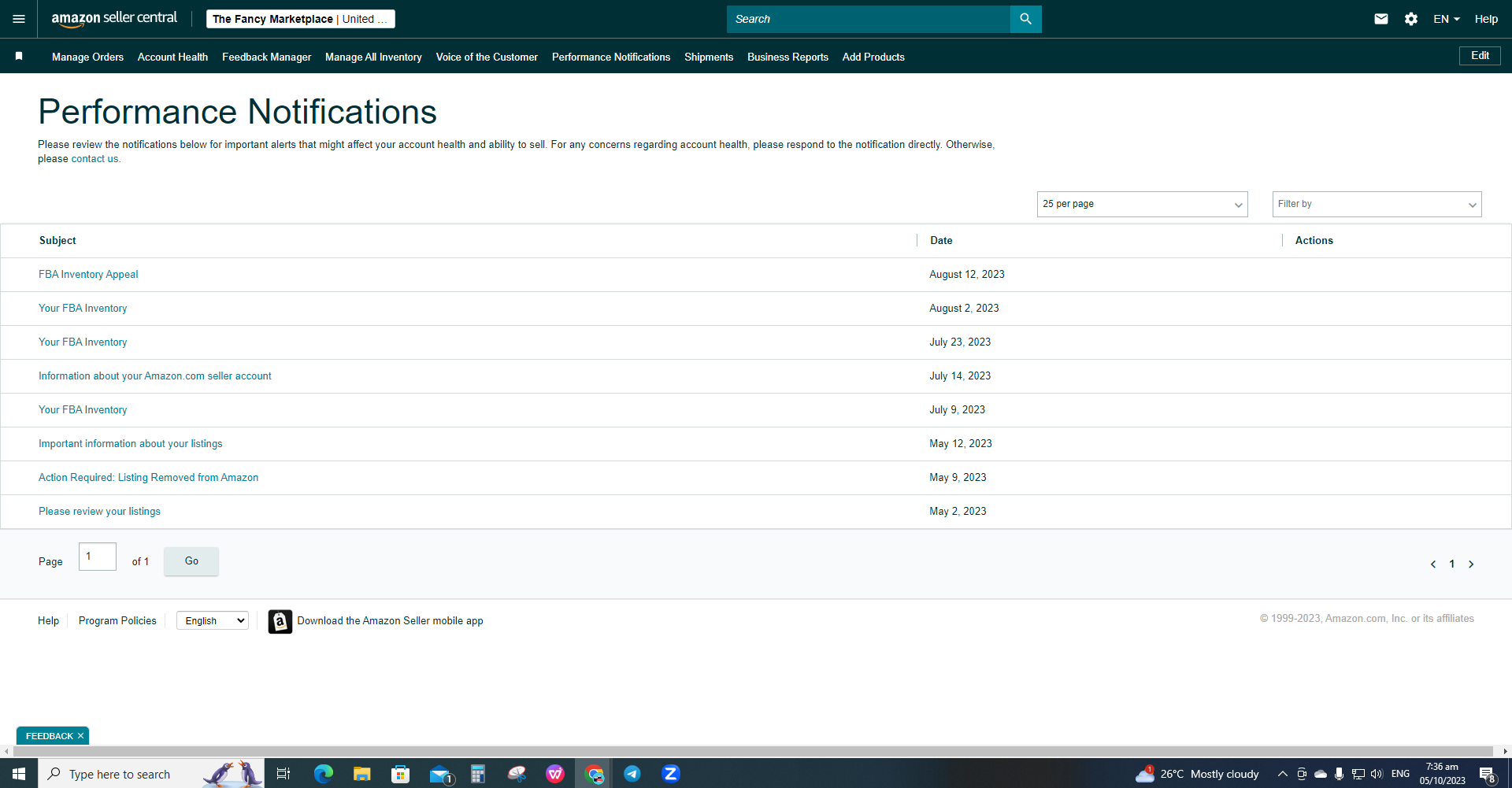Click the search magnifier button
The image size is (1512, 788).
1025,19
